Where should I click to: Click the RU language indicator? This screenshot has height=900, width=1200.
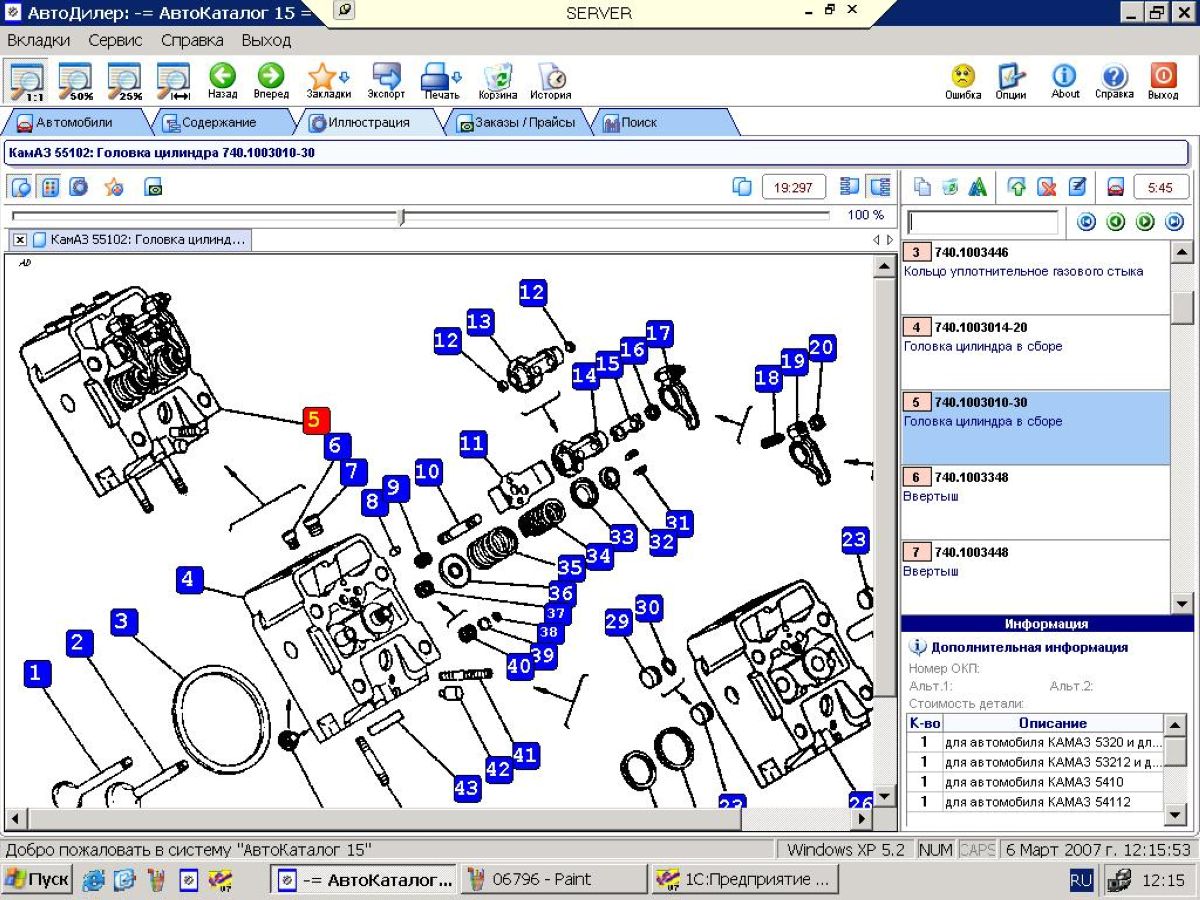pos(1081,880)
